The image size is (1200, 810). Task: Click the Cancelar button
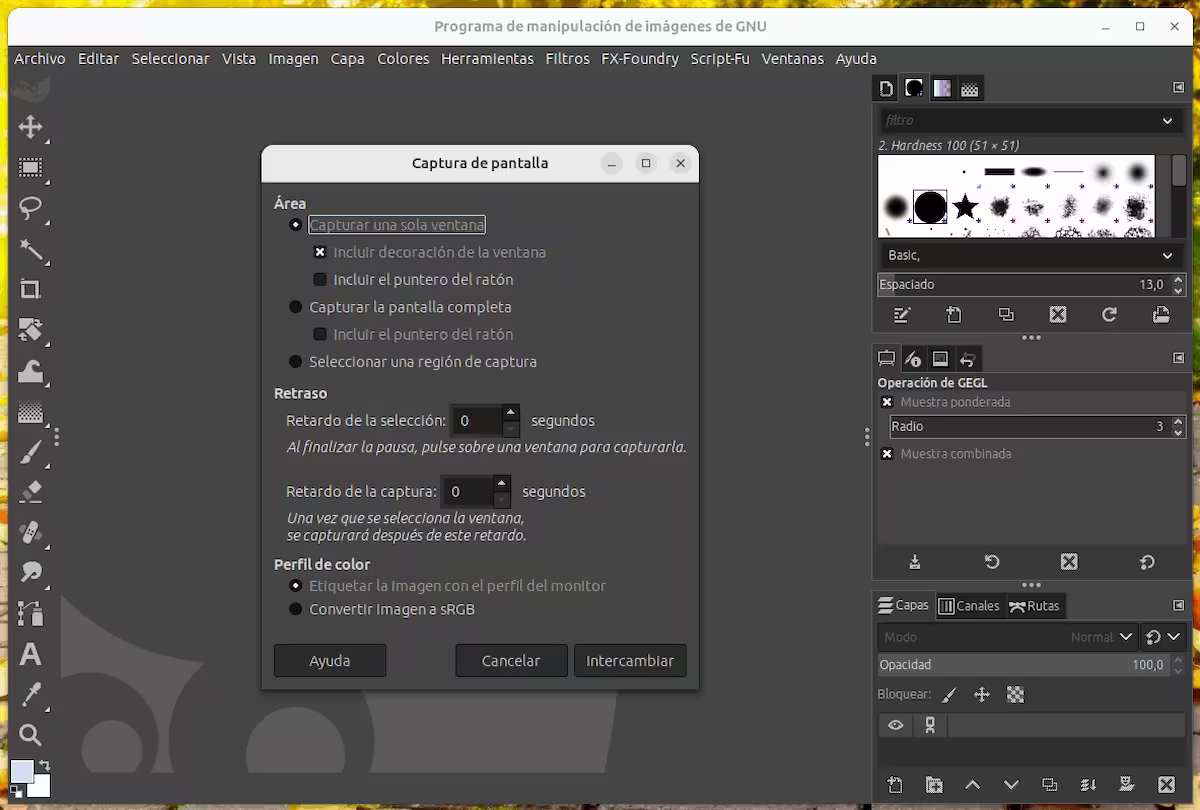(511, 661)
